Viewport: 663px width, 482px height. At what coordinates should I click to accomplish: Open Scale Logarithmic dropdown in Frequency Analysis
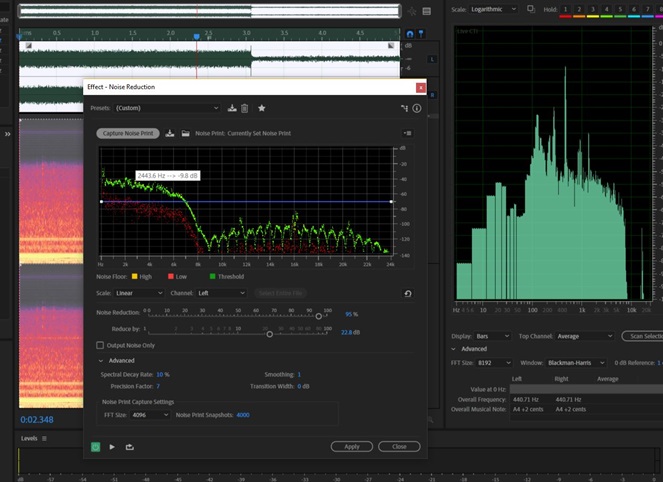(x=494, y=9)
